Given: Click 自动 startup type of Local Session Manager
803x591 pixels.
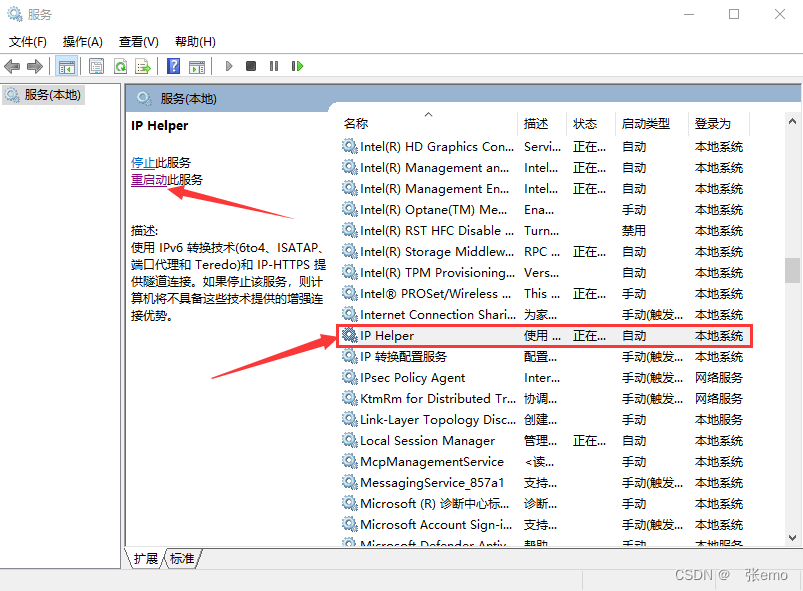Looking at the screenshot, I should (633, 440).
